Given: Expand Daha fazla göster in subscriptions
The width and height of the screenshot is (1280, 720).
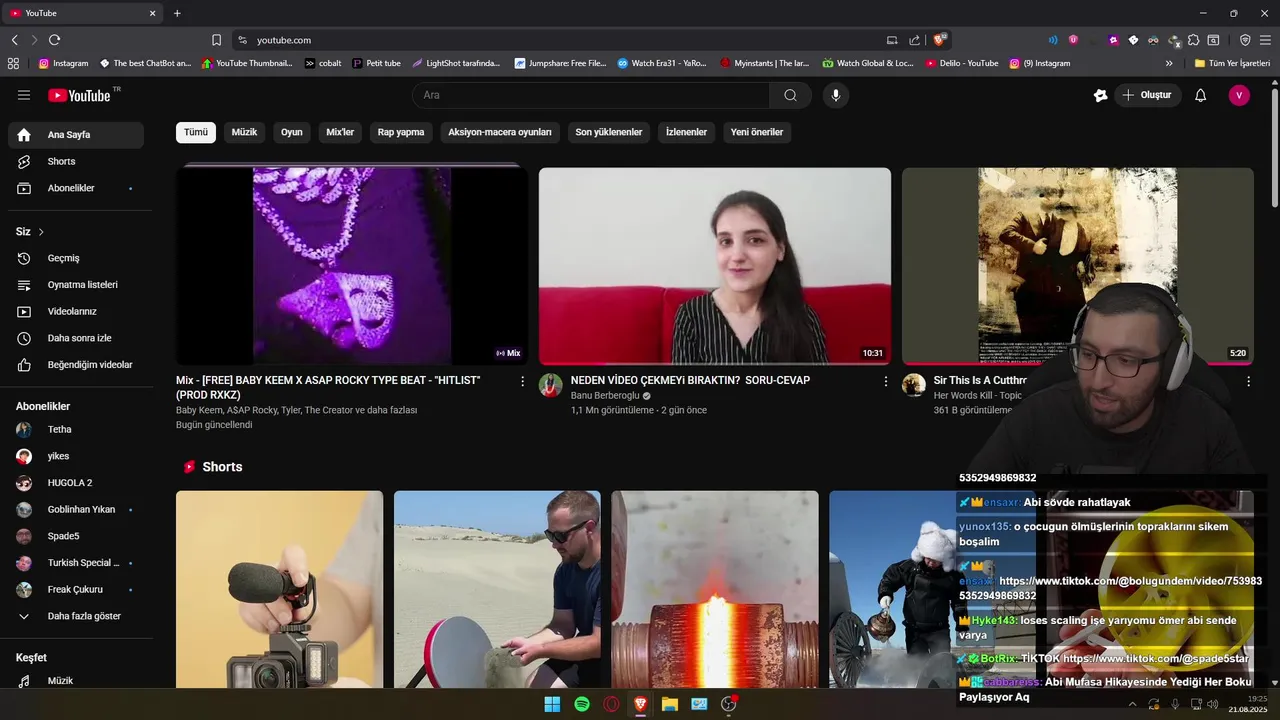Looking at the screenshot, I should (x=76, y=616).
